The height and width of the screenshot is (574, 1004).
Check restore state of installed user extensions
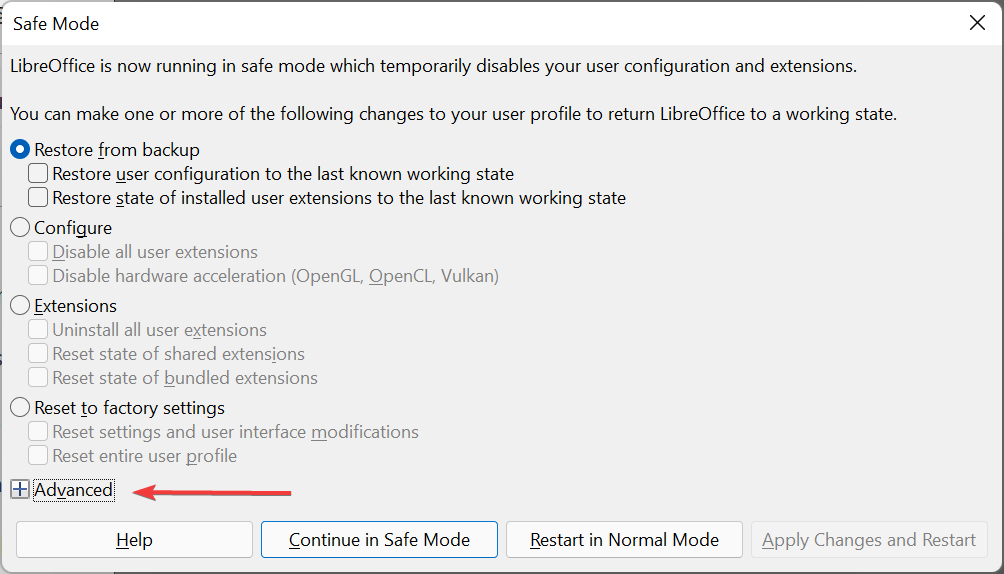[38, 198]
